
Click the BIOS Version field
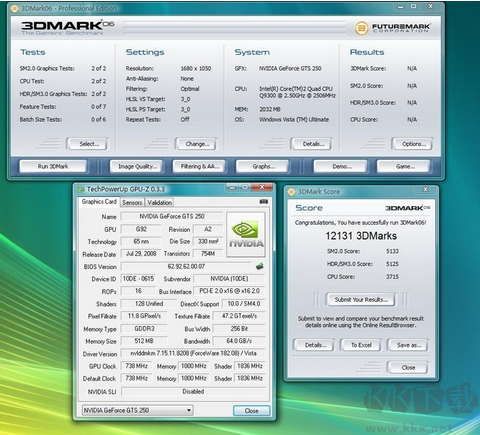186,266
